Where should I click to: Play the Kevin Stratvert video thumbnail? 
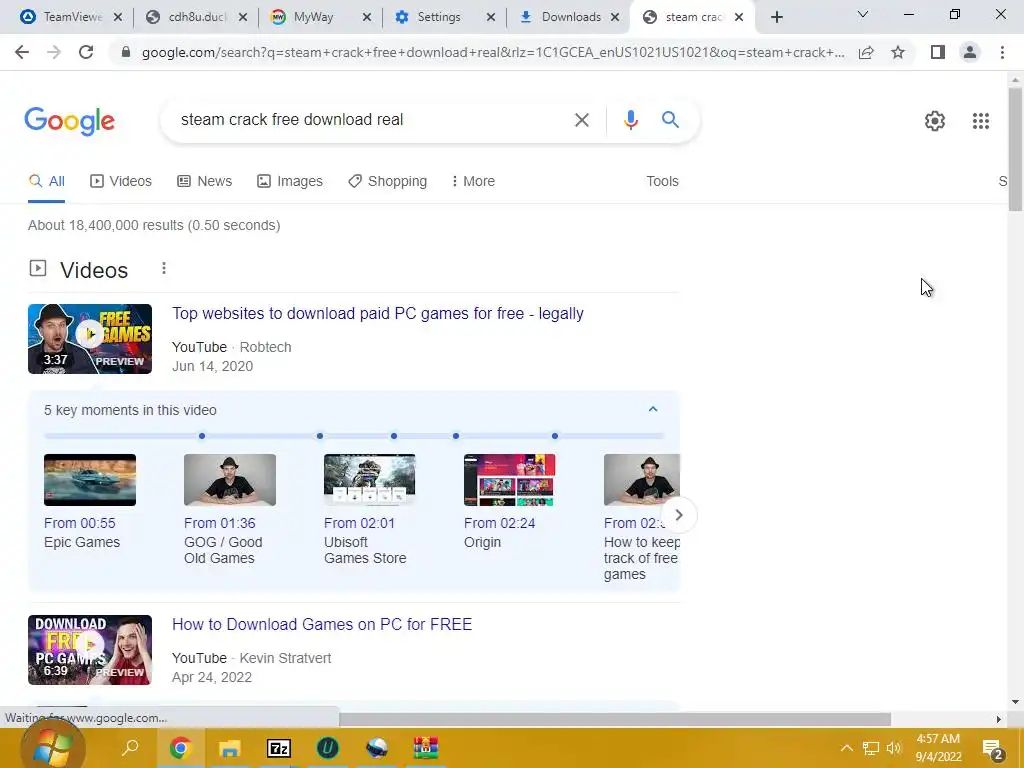[x=90, y=650]
